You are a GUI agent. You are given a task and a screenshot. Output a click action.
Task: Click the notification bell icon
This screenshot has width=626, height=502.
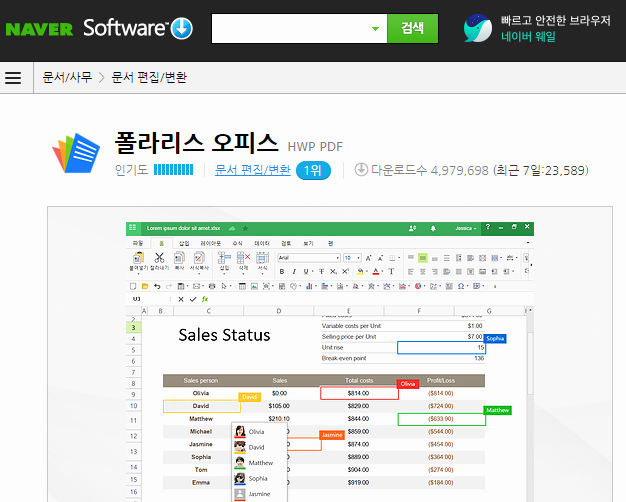[x=433, y=228]
